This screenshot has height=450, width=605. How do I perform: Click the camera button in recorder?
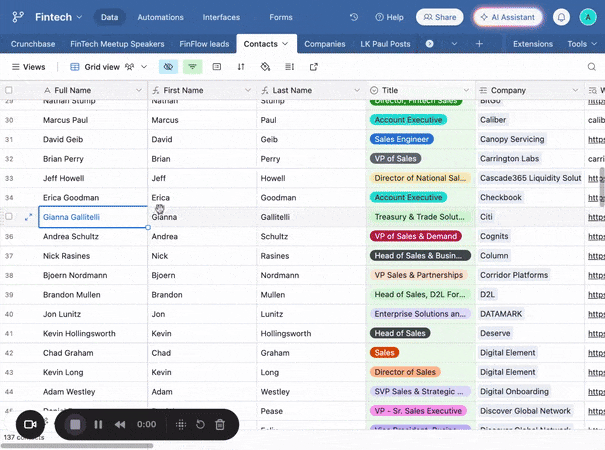click(x=30, y=424)
